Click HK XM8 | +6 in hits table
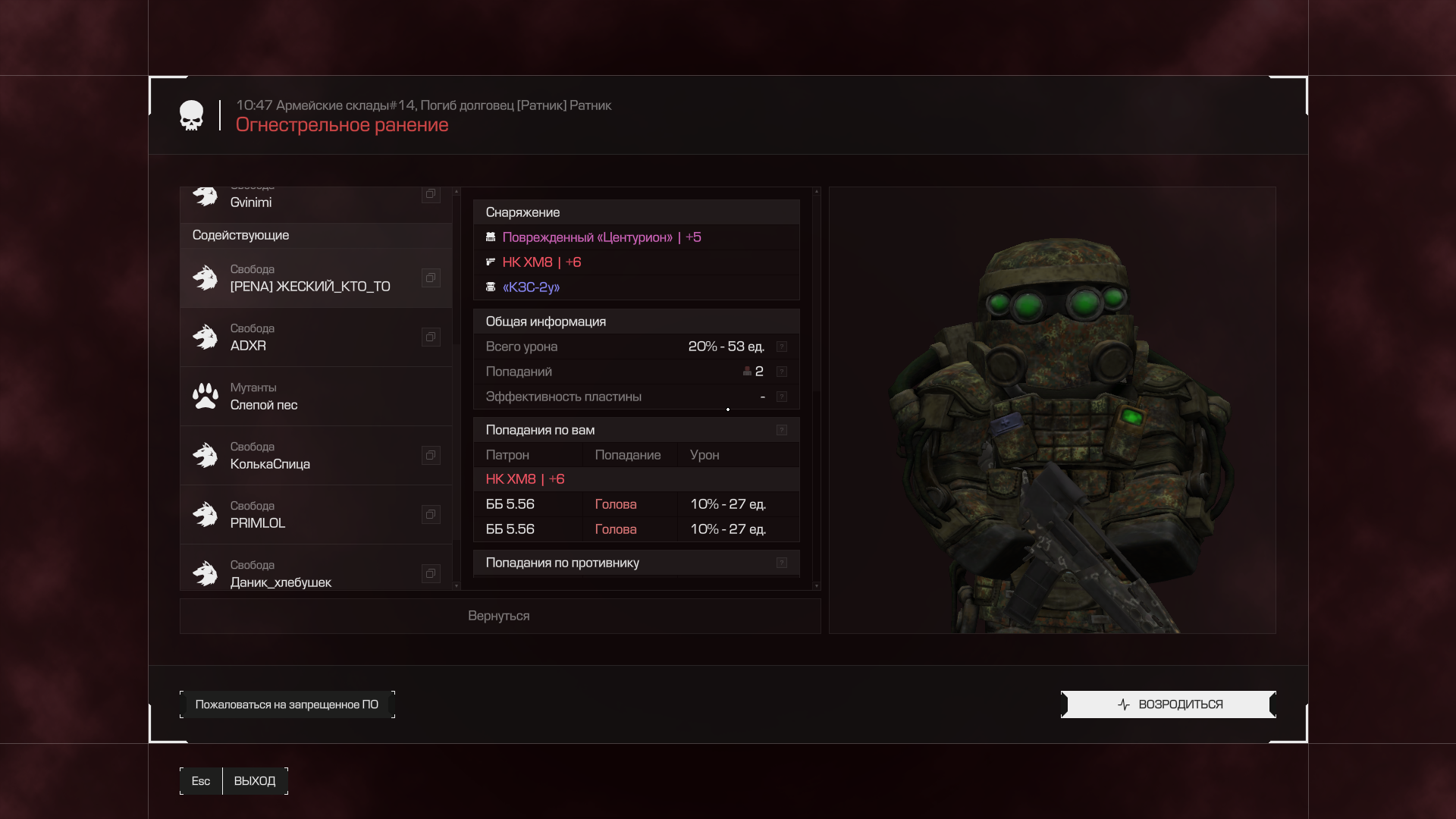Viewport: 1456px width, 819px height. pos(525,479)
